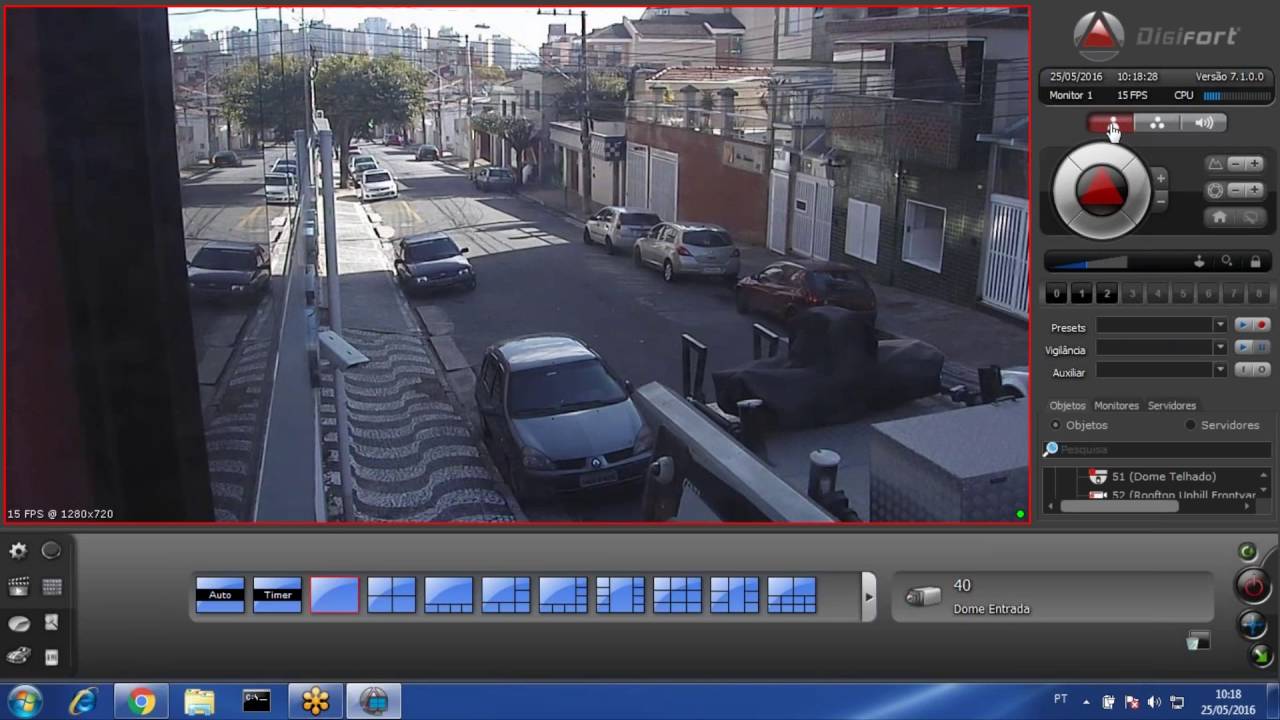The height and width of the screenshot is (720, 1280).
Task: Select preset number 2
Action: (1107, 294)
